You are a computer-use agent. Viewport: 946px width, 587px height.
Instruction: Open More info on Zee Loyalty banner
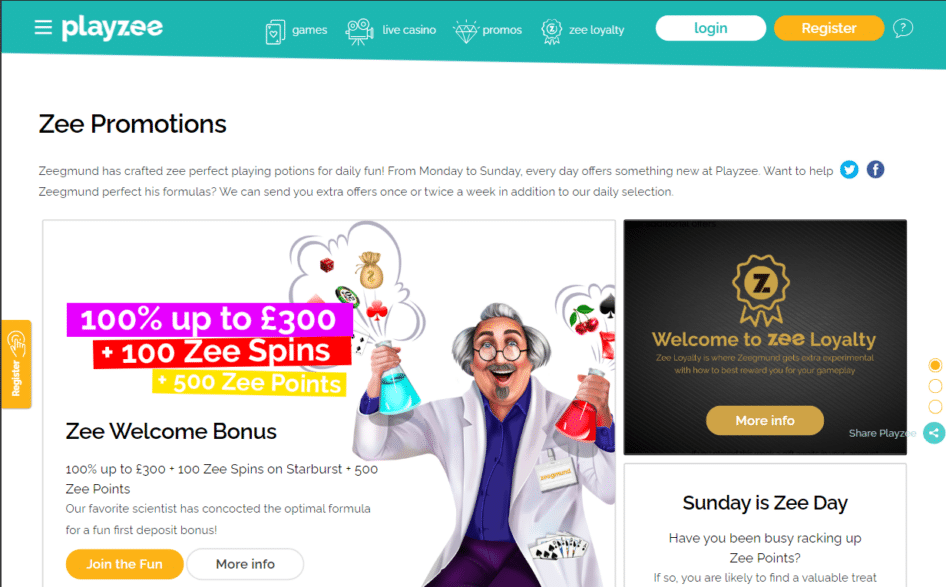click(x=765, y=420)
